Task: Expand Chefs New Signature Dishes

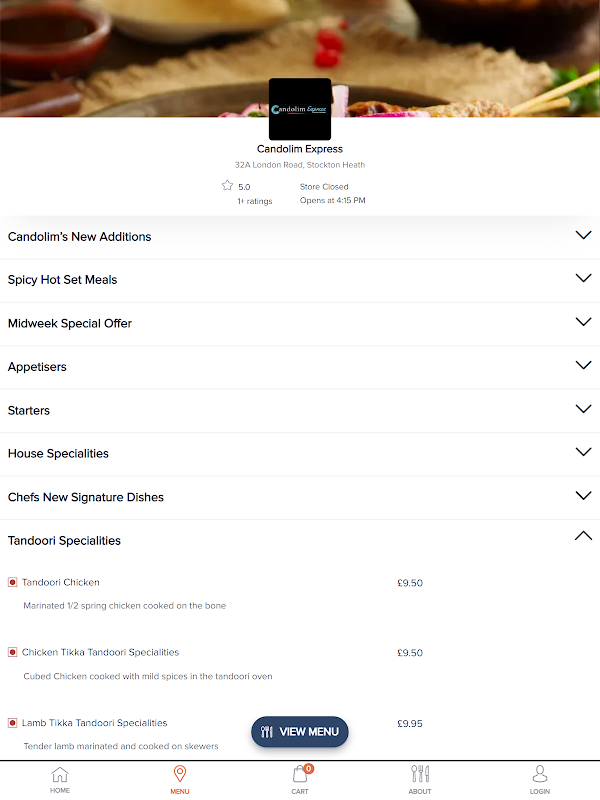Action: click(300, 497)
